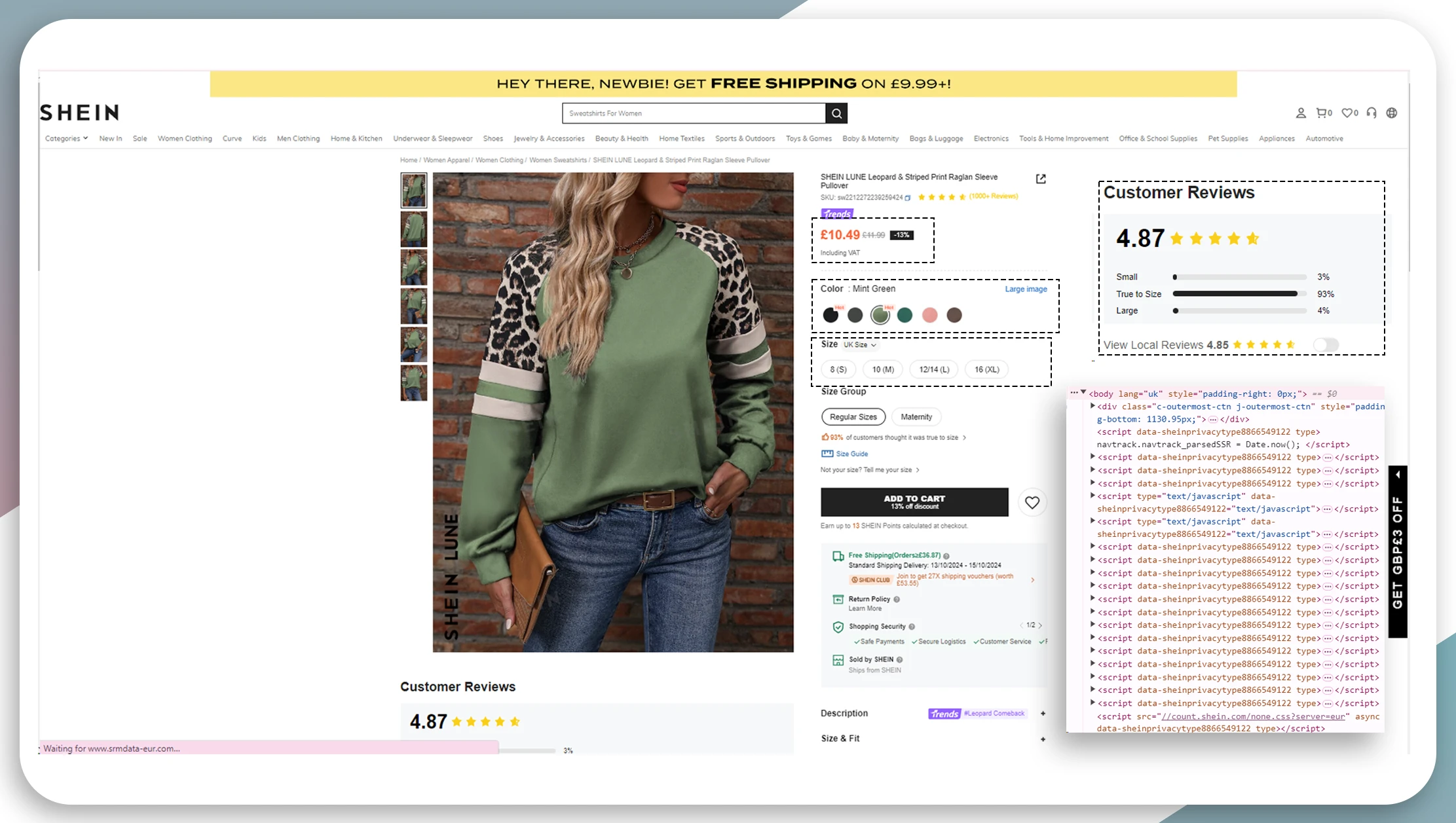Click the Return Policy help icon
Screen dimensions: 1456x823
[x=897, y=599]
